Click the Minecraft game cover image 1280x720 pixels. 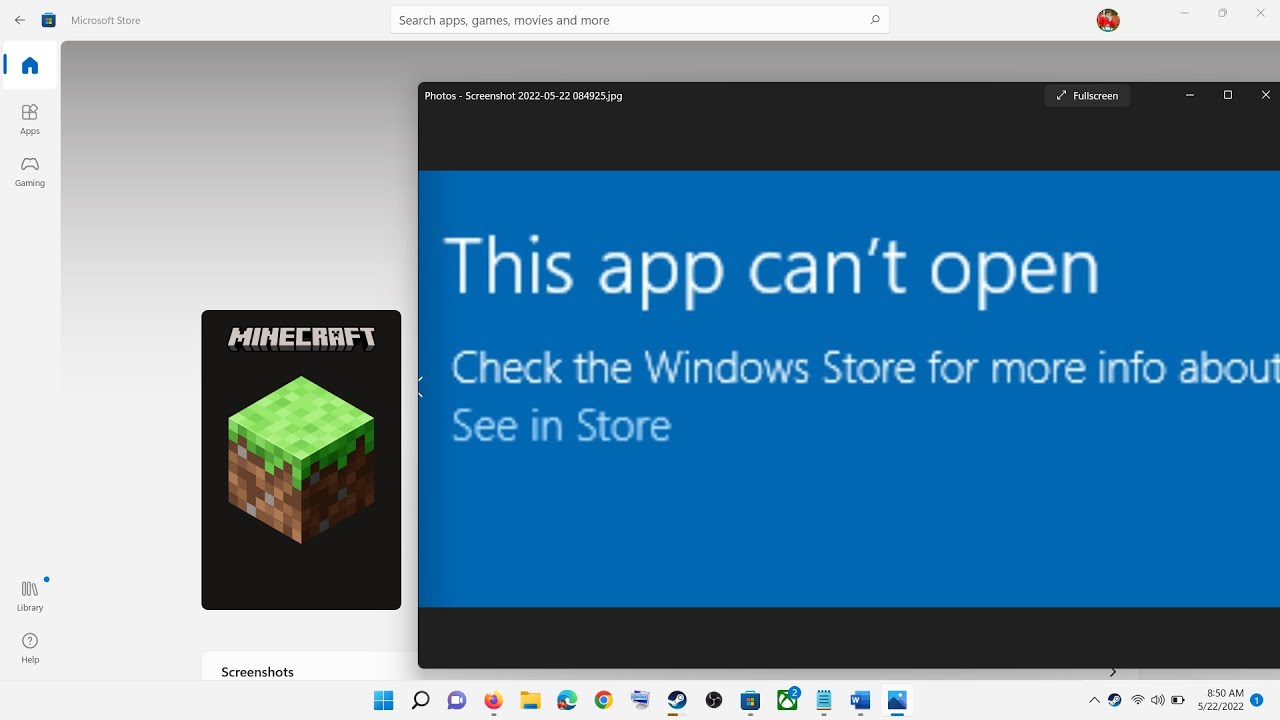click(x=301, y=460)
